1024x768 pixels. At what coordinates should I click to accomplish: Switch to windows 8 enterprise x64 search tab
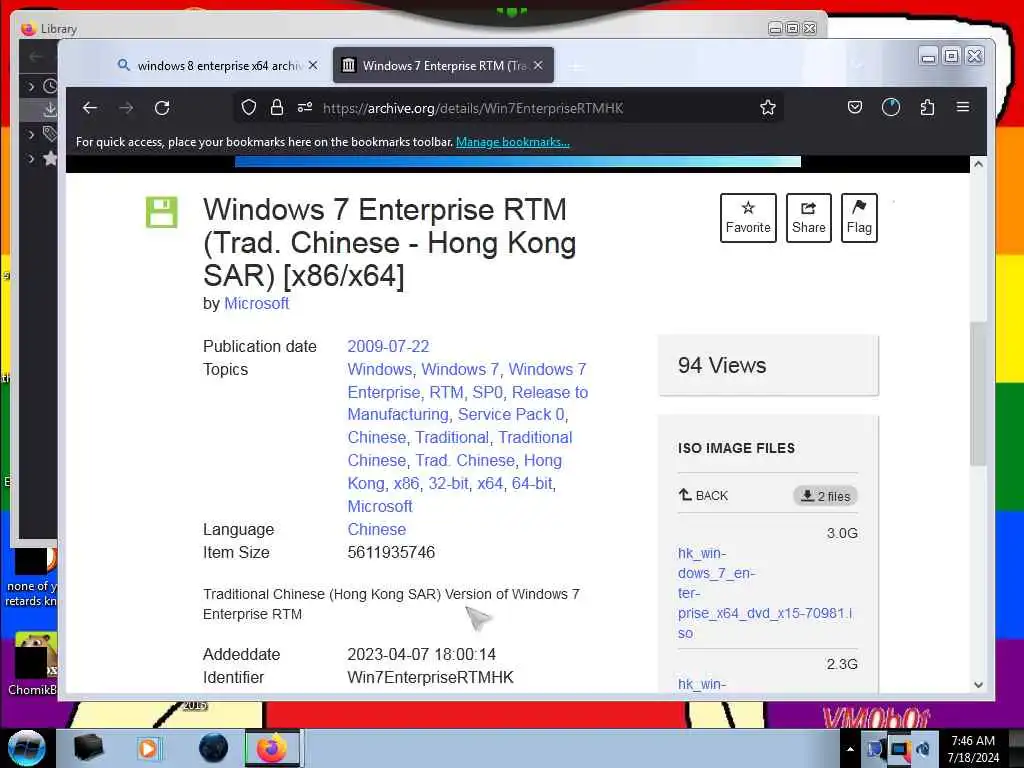[x=217, y=65]
